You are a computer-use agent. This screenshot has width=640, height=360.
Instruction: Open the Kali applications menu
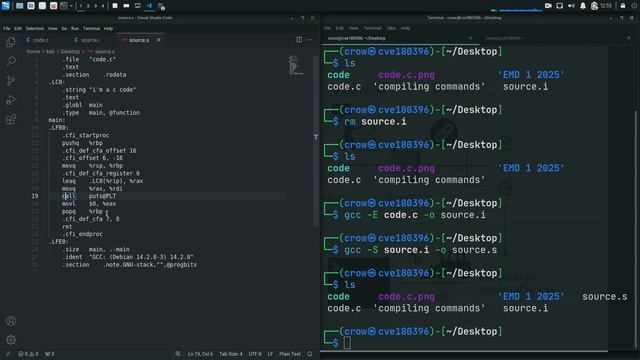[5, 6]
